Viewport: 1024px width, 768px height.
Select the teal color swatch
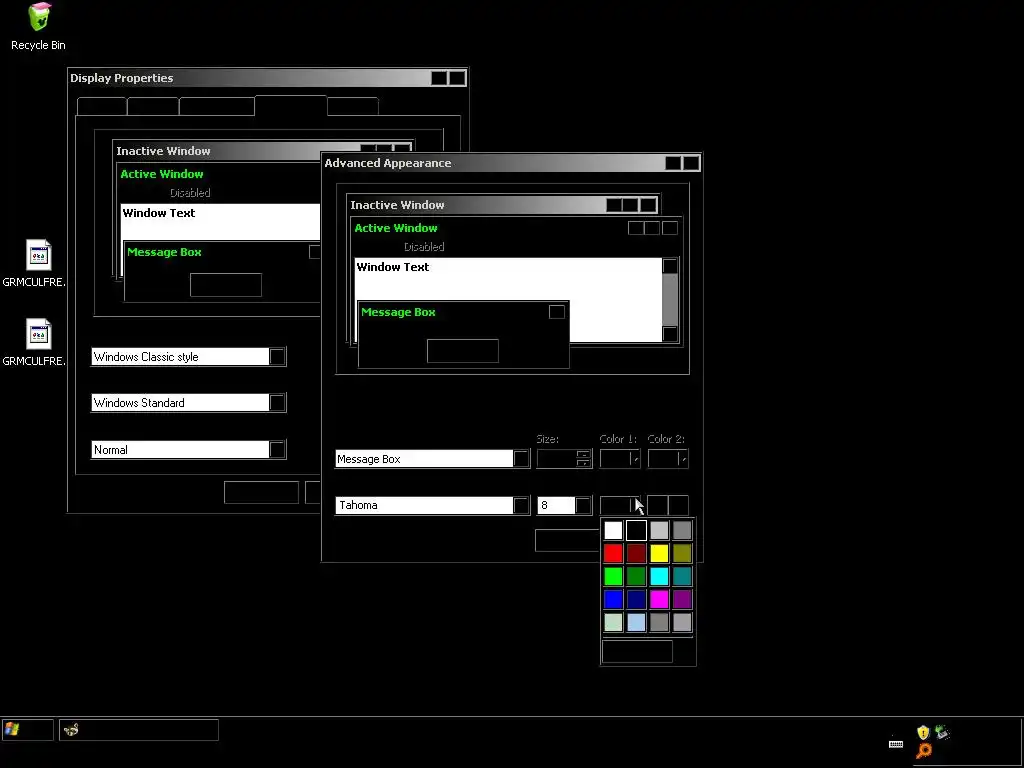[x=682, y=576]
